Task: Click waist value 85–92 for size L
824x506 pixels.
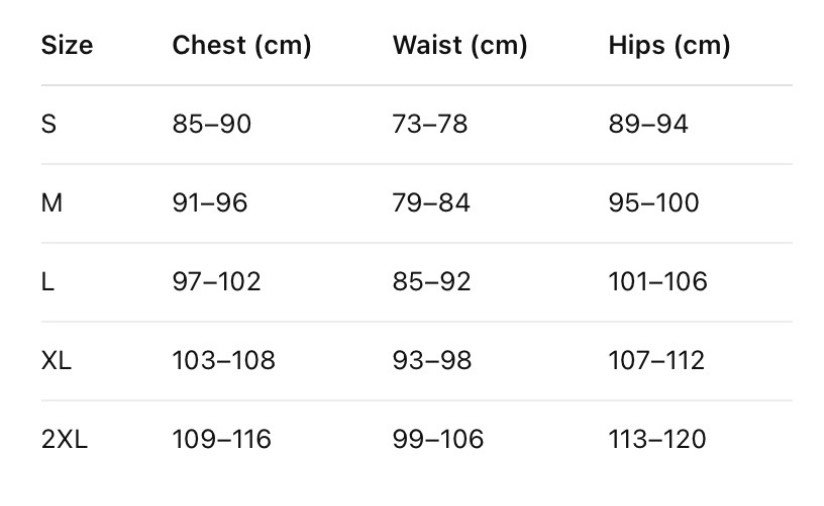Action: point(431,283)
